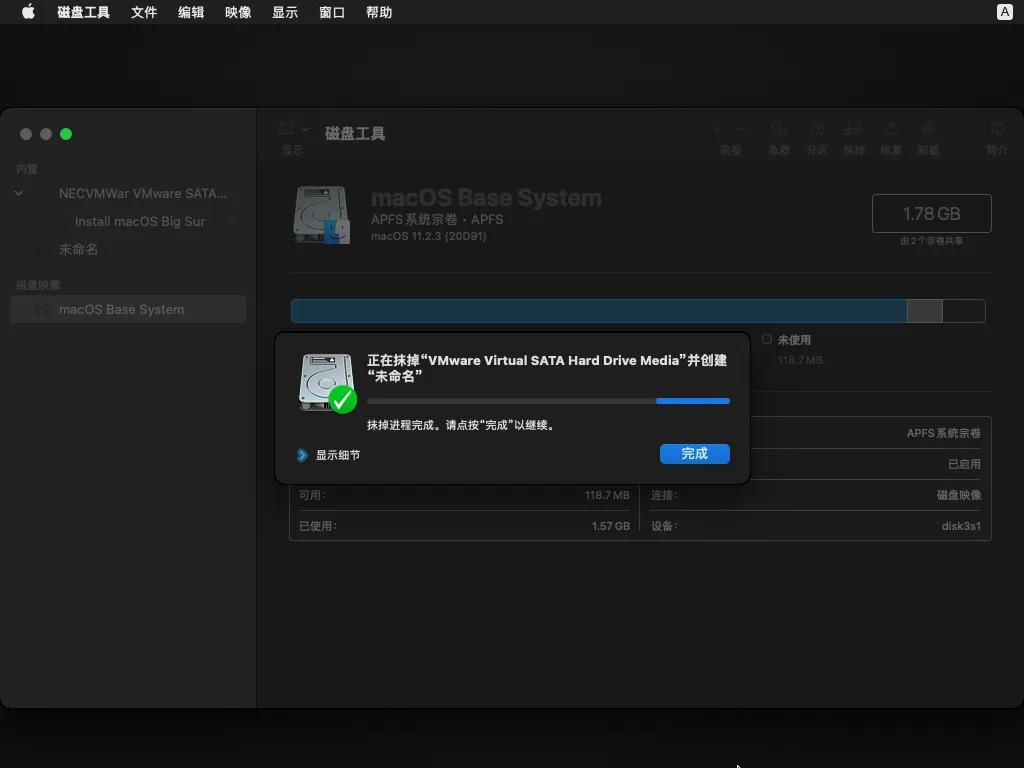Open the 文件 menu
1024x768 pixels.
144,12
